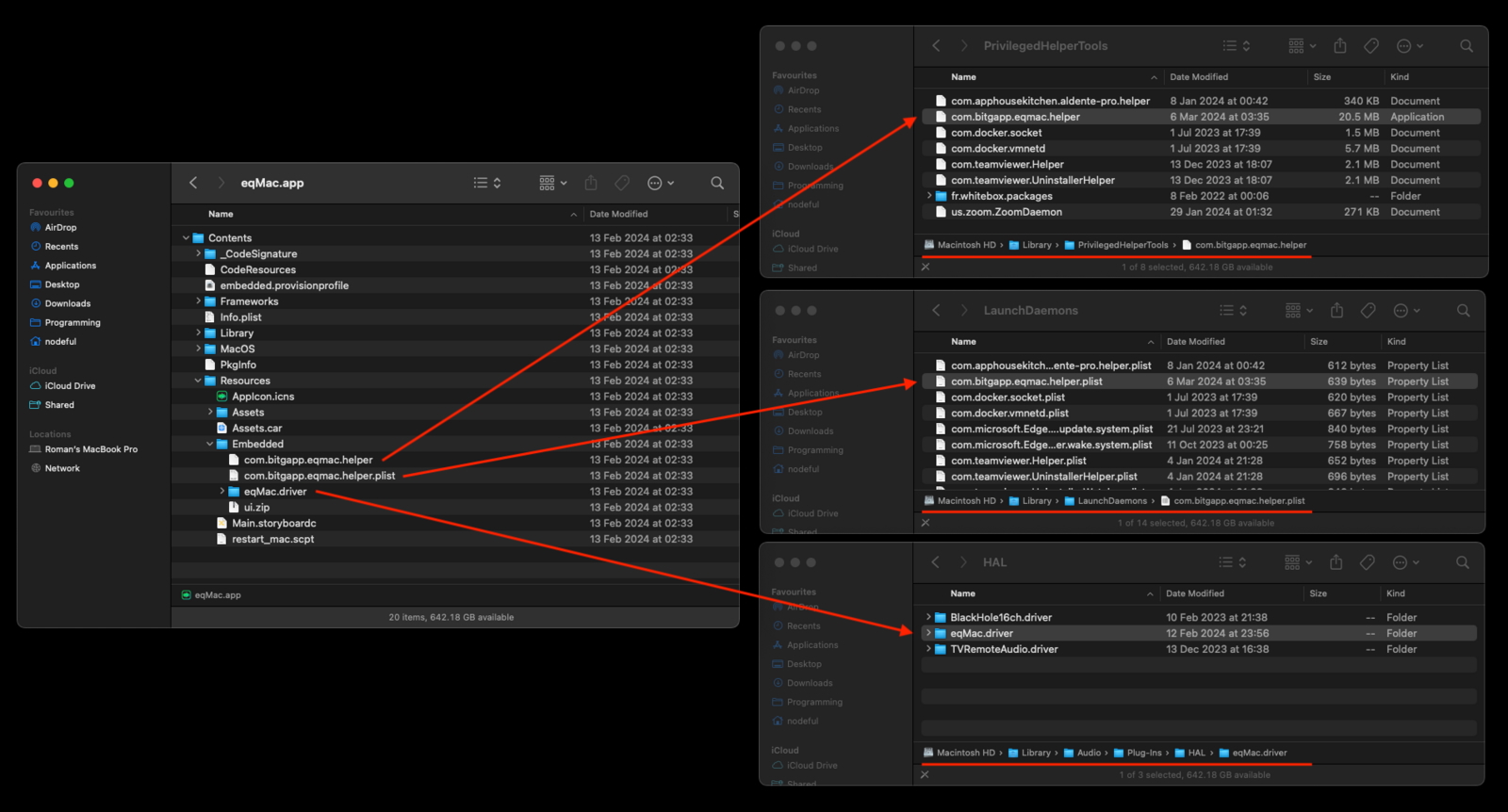Sort by Date Modified in PrivilegedHelperTools window
This screenshot has width=1508, height=812.
tap(1199, 77)
